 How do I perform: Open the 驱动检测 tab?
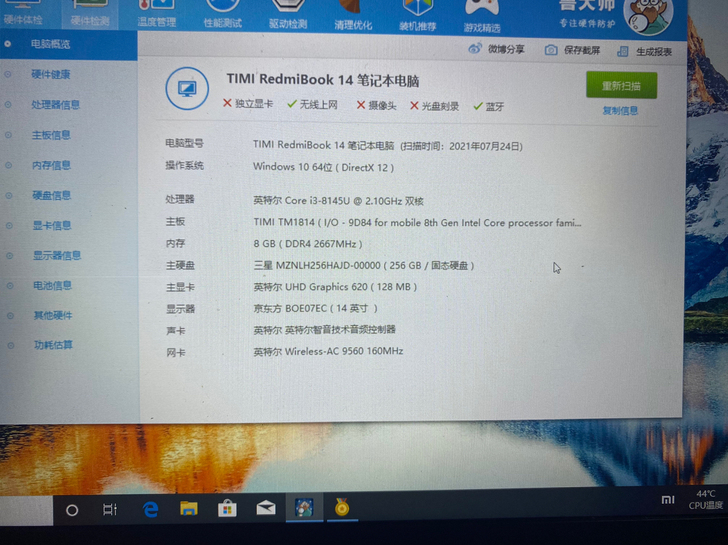(288, 16)
